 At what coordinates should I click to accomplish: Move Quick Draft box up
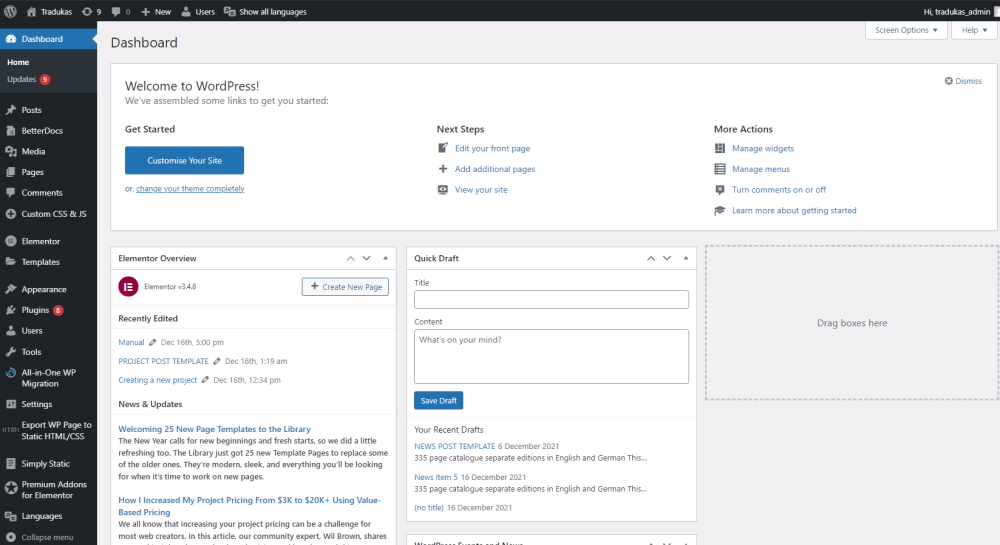click(x=651, y=258)
